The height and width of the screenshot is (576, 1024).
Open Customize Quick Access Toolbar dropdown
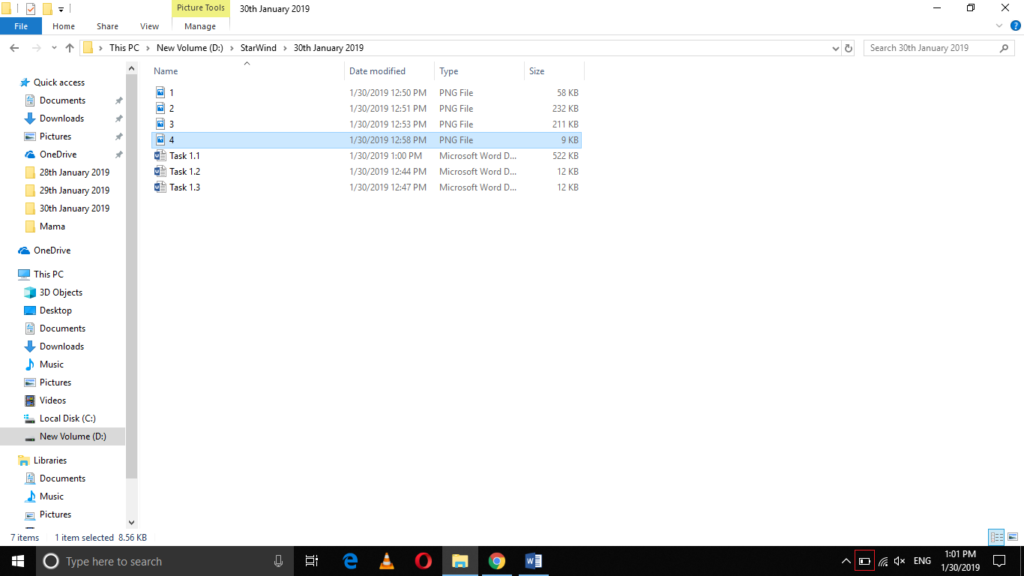61,9
